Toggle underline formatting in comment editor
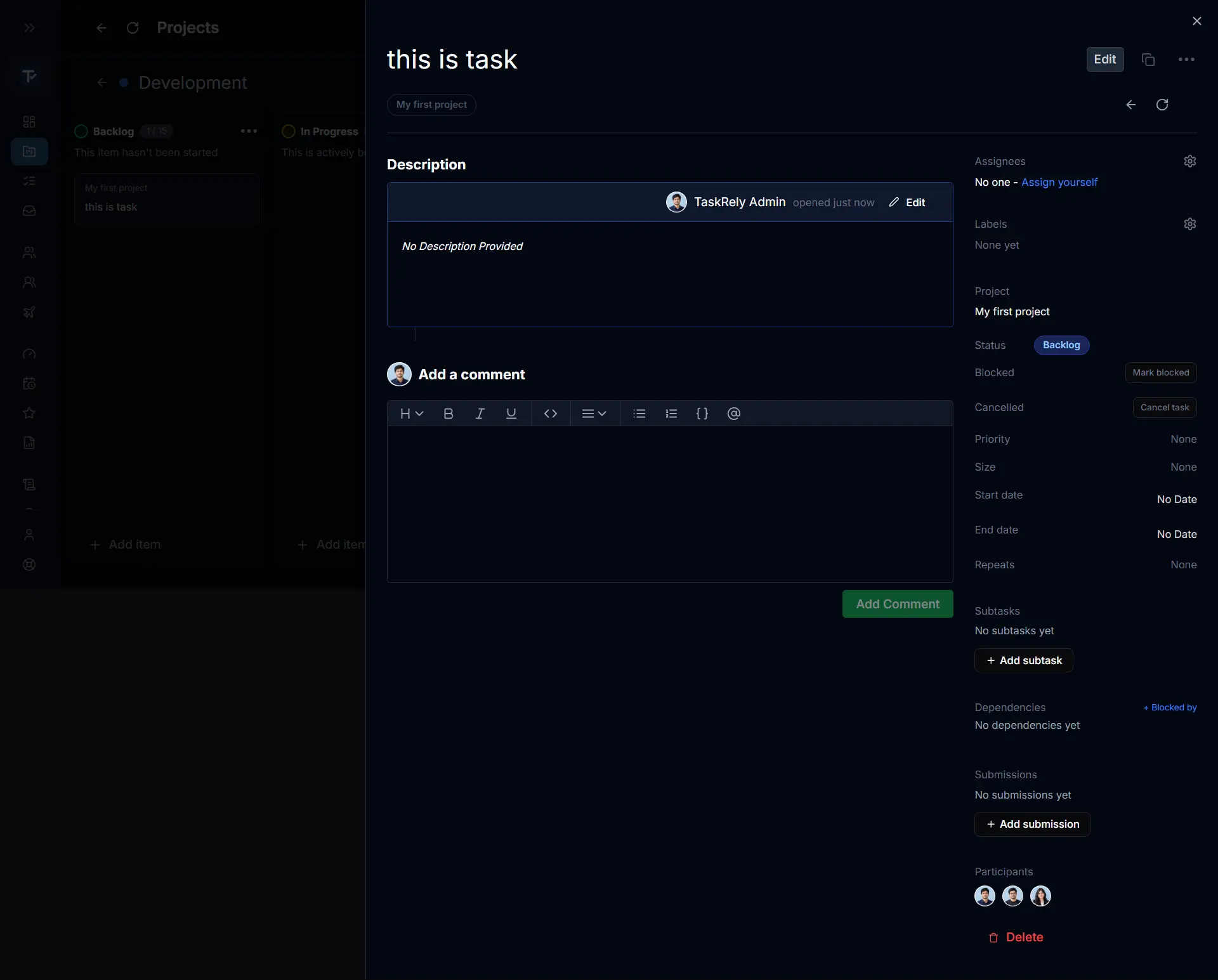Viewport: 1218px width, 980px height. point(511,414)
